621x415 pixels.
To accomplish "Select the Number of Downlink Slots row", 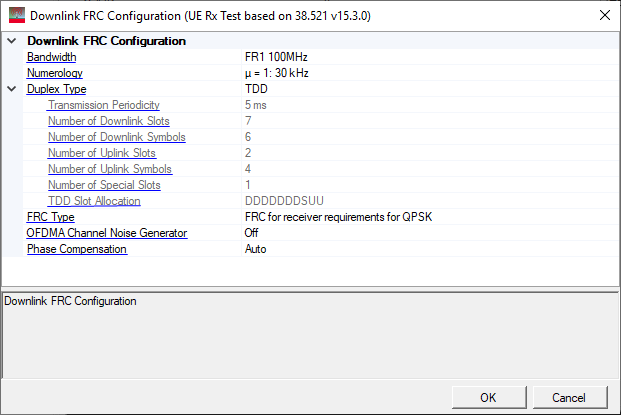I will click(320, 121).
